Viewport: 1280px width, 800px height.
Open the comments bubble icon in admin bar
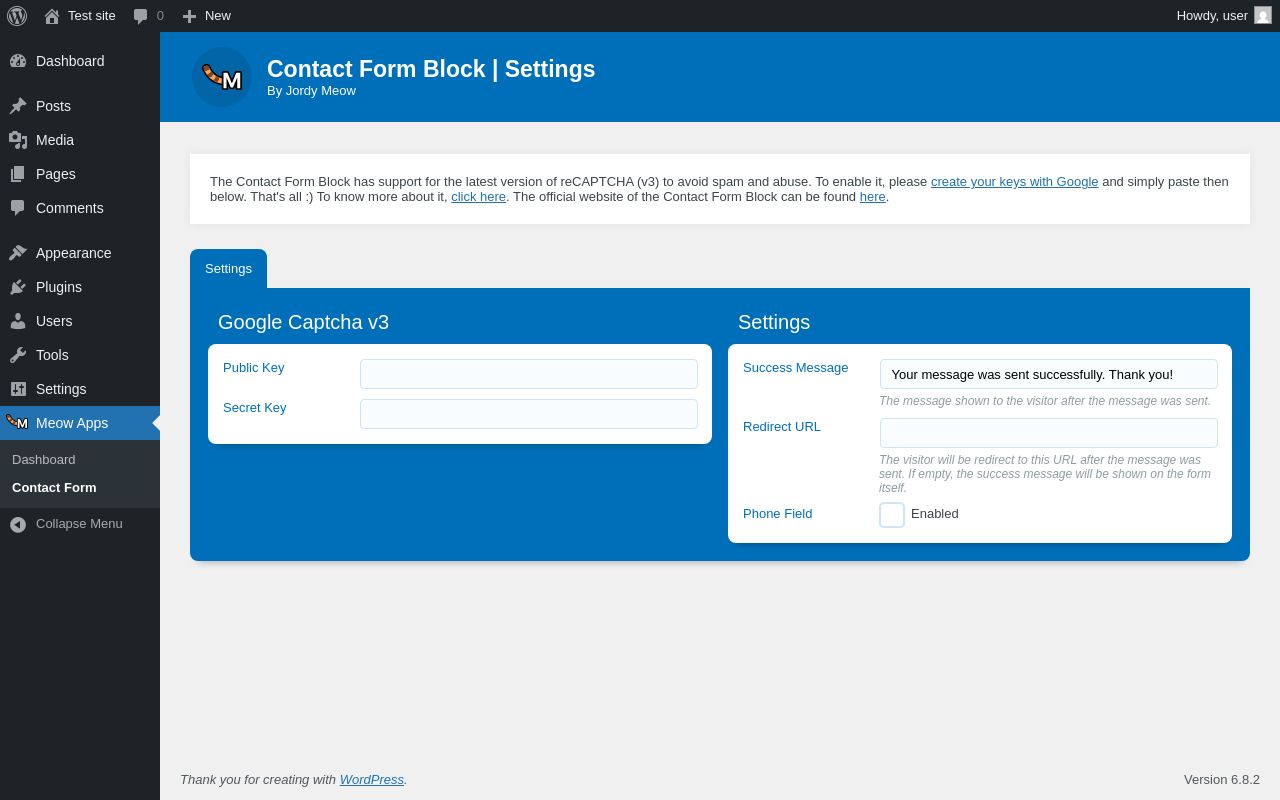141,16
